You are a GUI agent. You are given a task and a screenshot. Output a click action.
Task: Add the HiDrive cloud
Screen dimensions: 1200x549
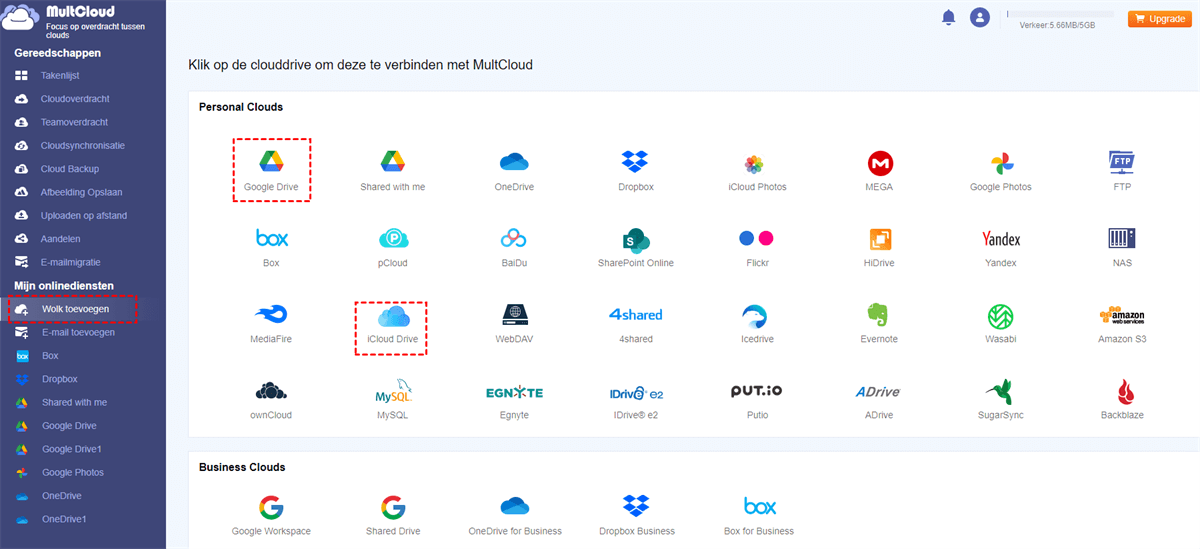pyautogui.click(x=880, y=239)
